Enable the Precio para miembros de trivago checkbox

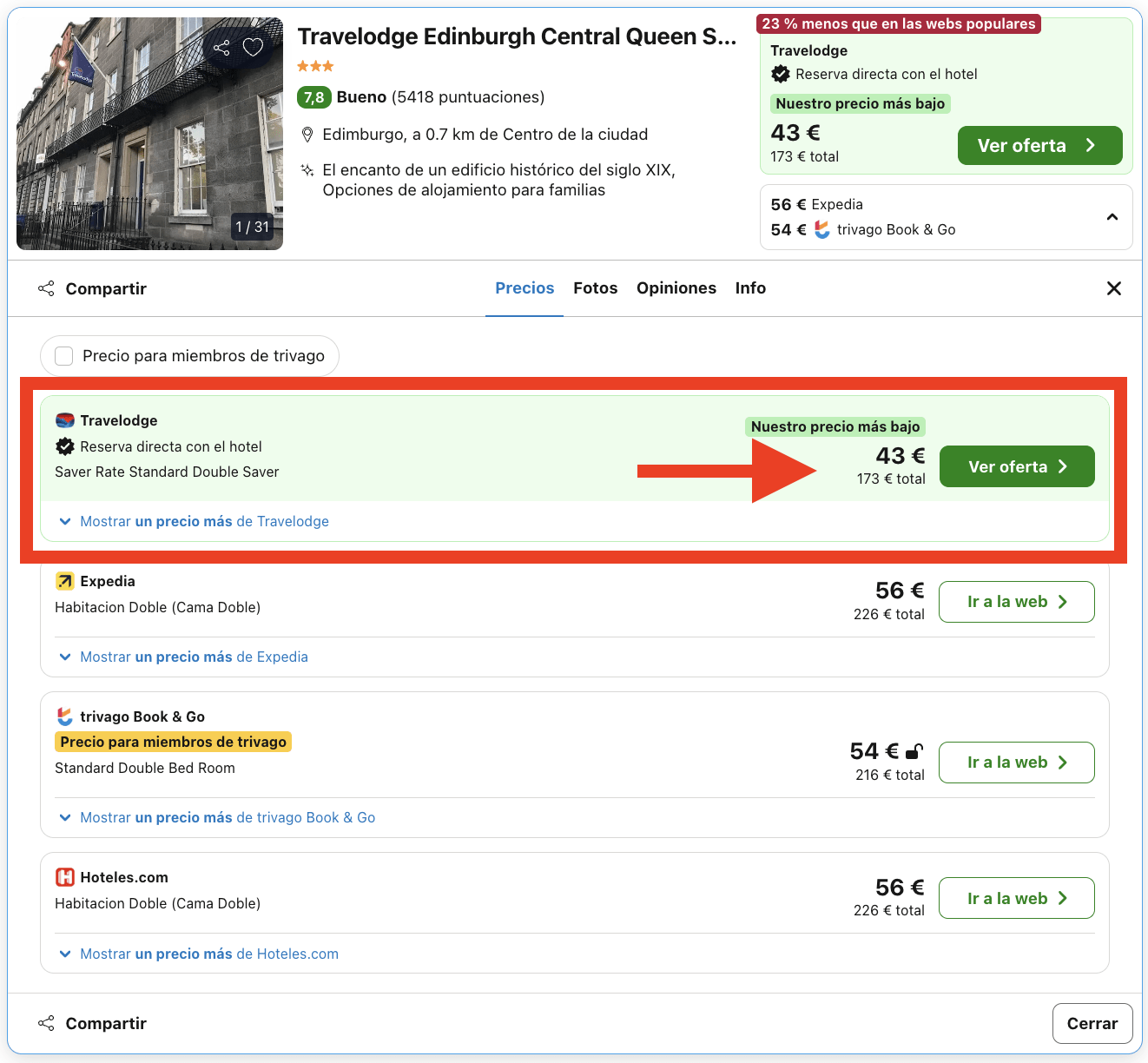coord(63,355)
